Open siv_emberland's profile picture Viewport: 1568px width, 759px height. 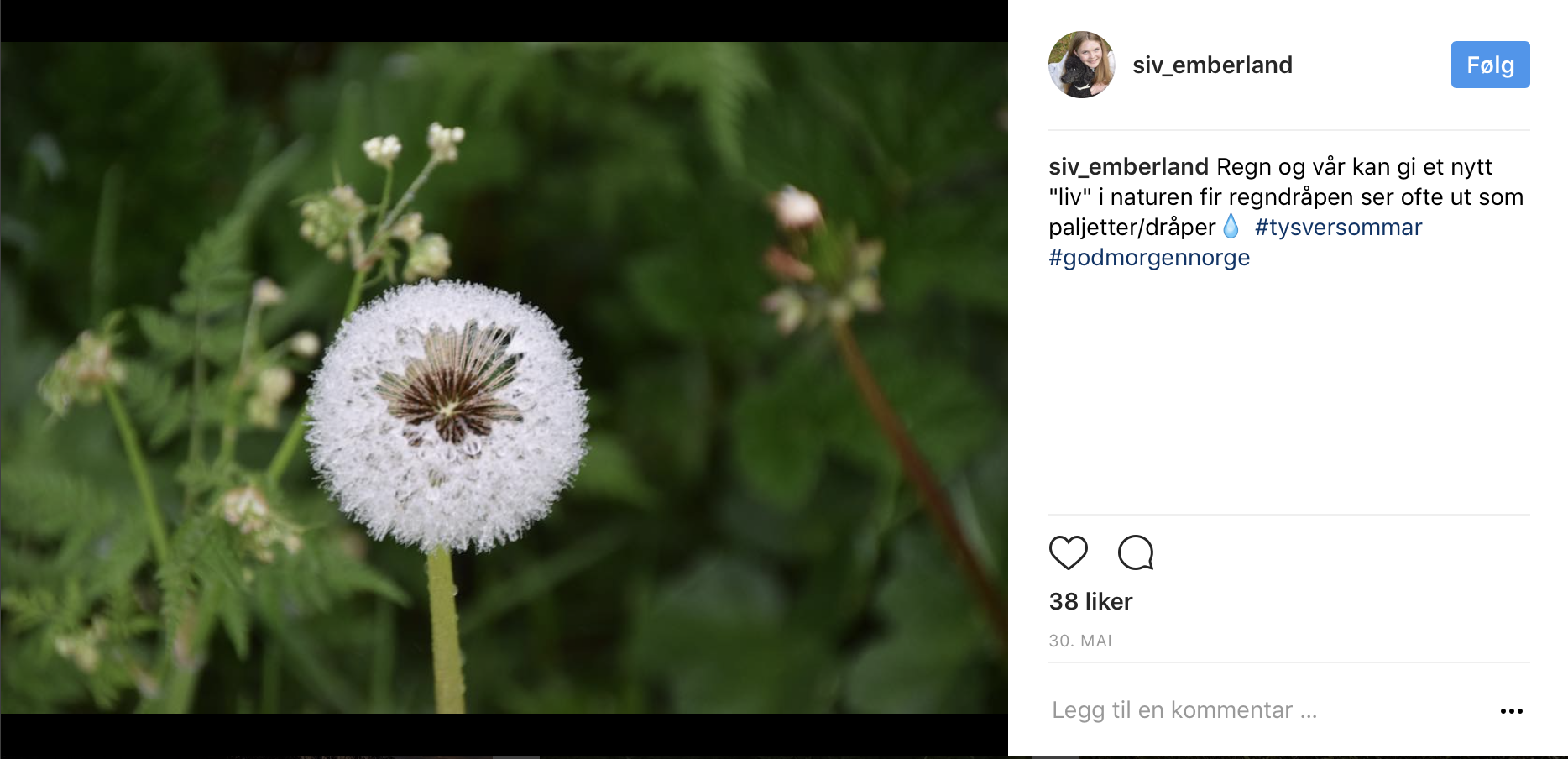pyautogui.click(x=1081, y=65)
